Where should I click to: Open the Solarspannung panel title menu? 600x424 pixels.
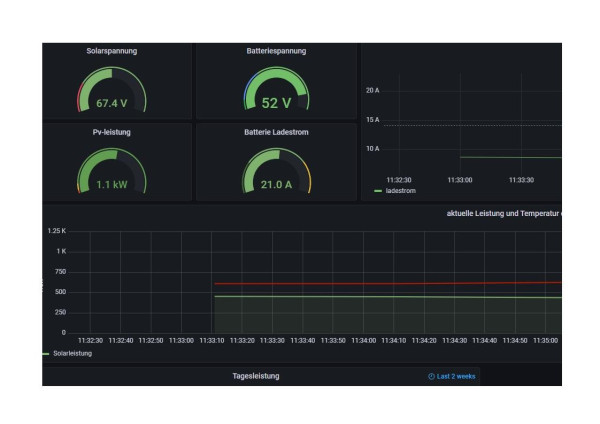tap(112, 51)
